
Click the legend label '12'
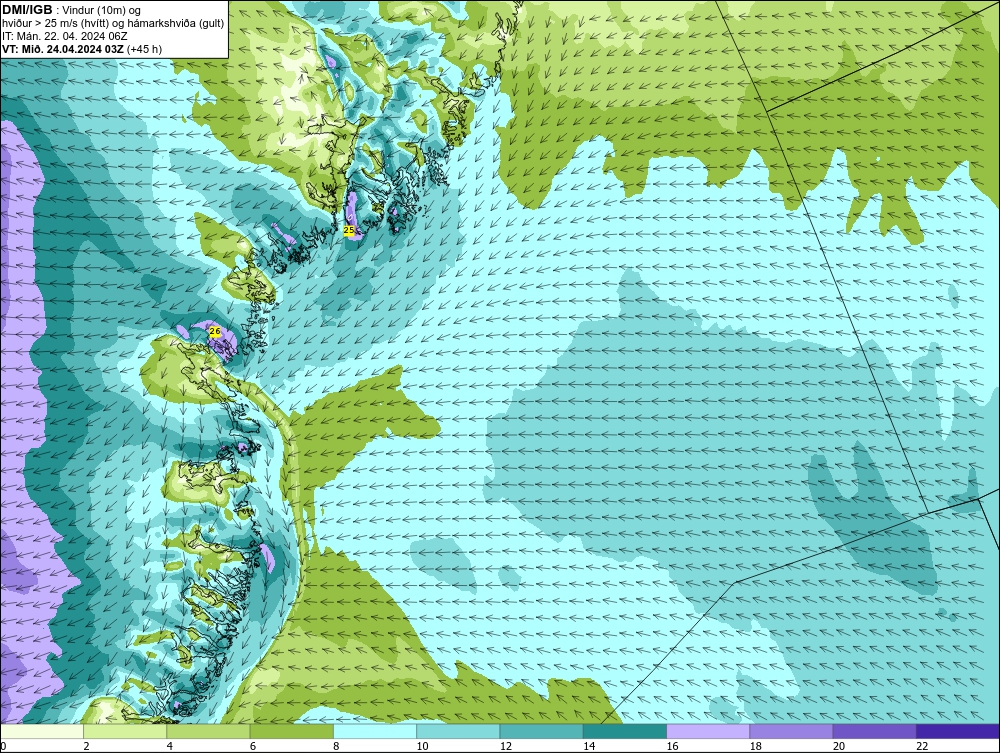pos(505,747)
